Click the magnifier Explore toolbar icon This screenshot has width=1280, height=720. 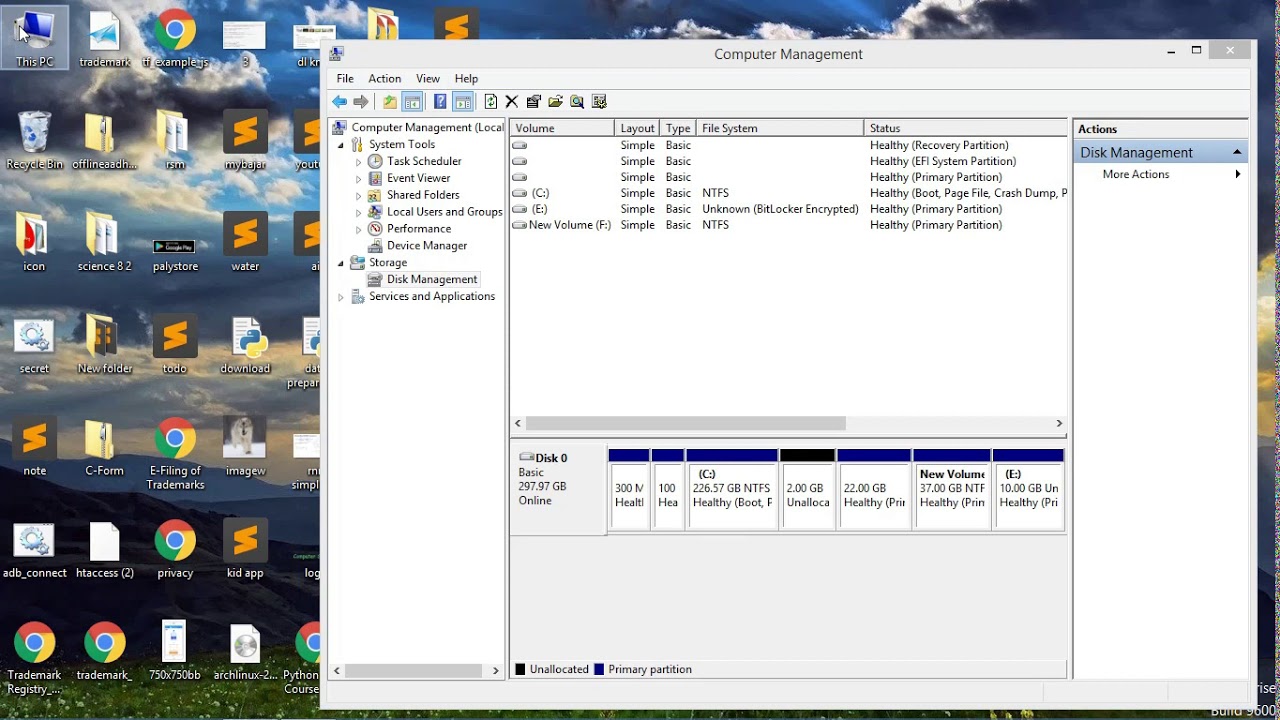[577, 102]
